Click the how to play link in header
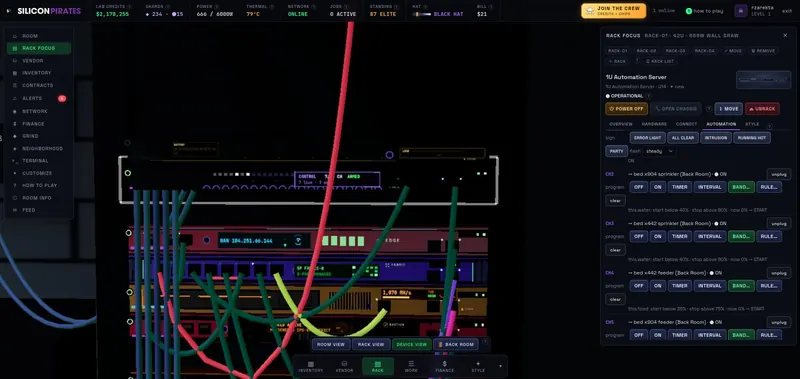The image size is (800, 379). [x=705, y=11]
